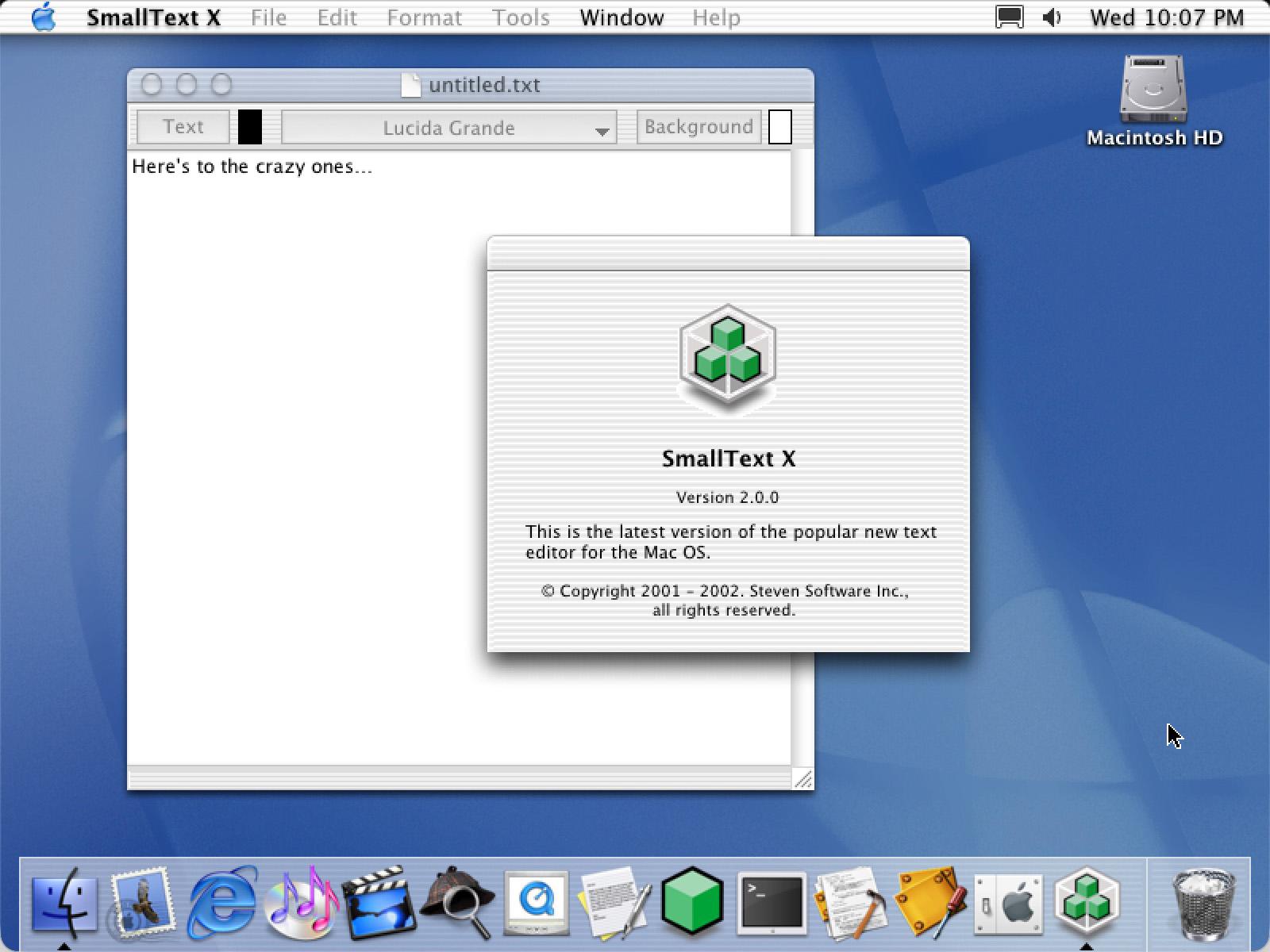The width and height of the screenshot is (1270, 952).
Task: Click the clock showing Wed 10:07 PM
Action: point(1167,17)
